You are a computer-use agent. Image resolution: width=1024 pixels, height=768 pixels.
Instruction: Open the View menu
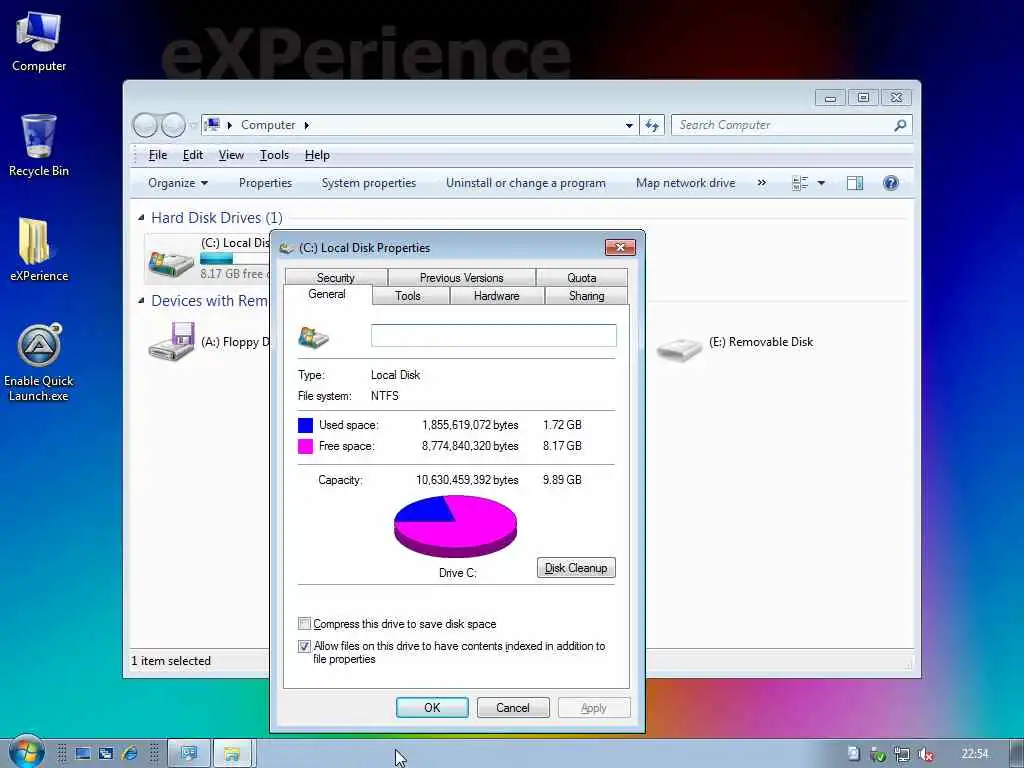pos(231,155)
